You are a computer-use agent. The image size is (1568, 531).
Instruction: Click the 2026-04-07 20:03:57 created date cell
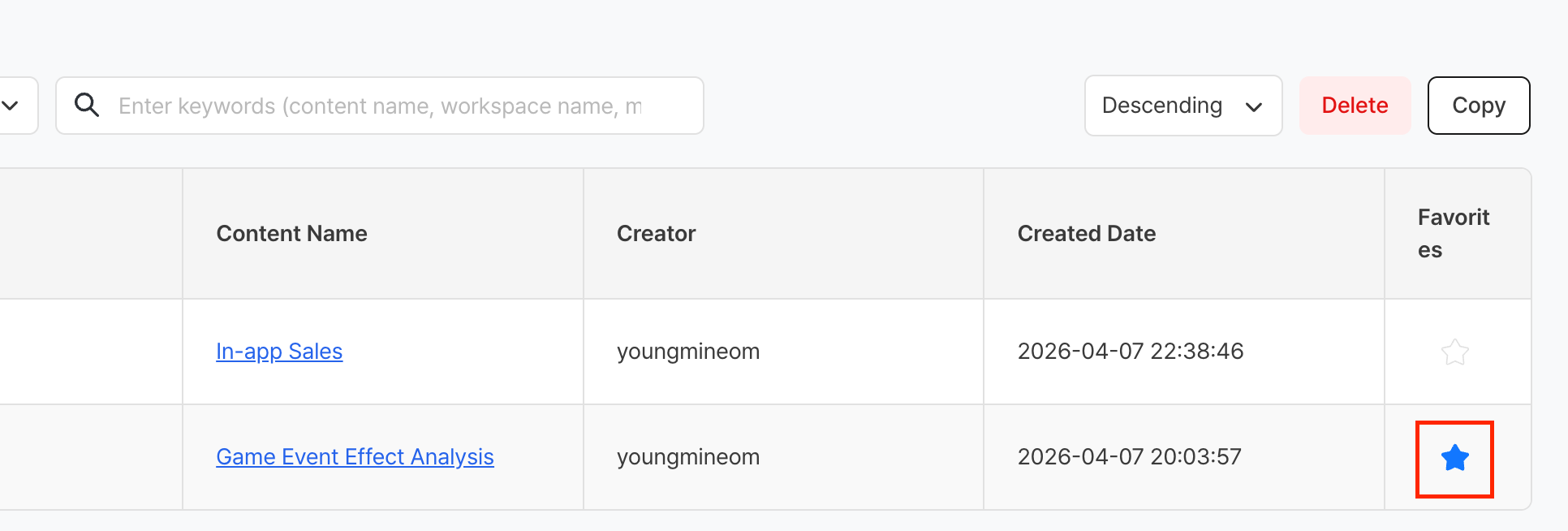click(1129, 457)
